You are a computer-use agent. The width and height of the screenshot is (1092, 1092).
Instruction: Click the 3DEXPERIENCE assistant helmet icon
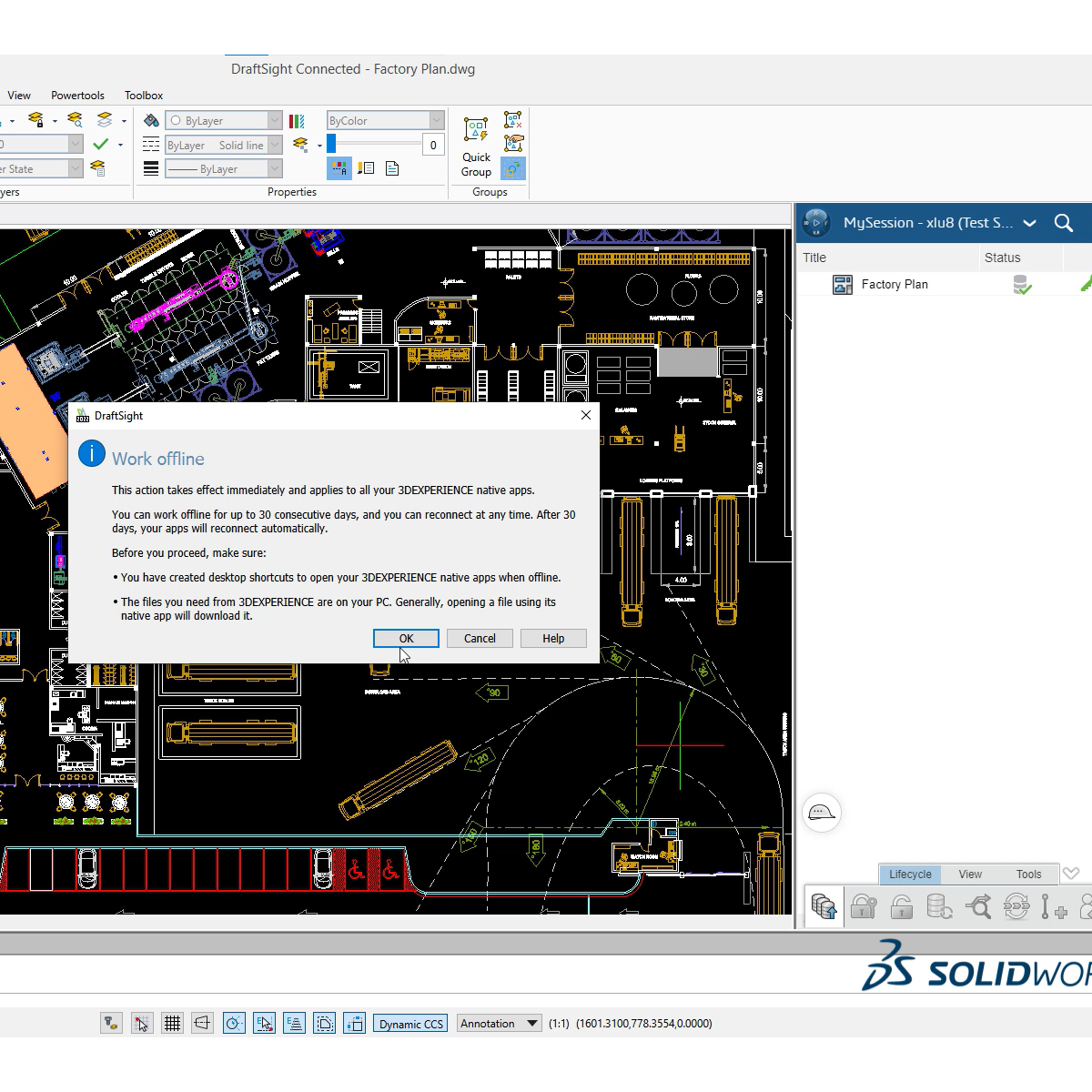point(822,813)
